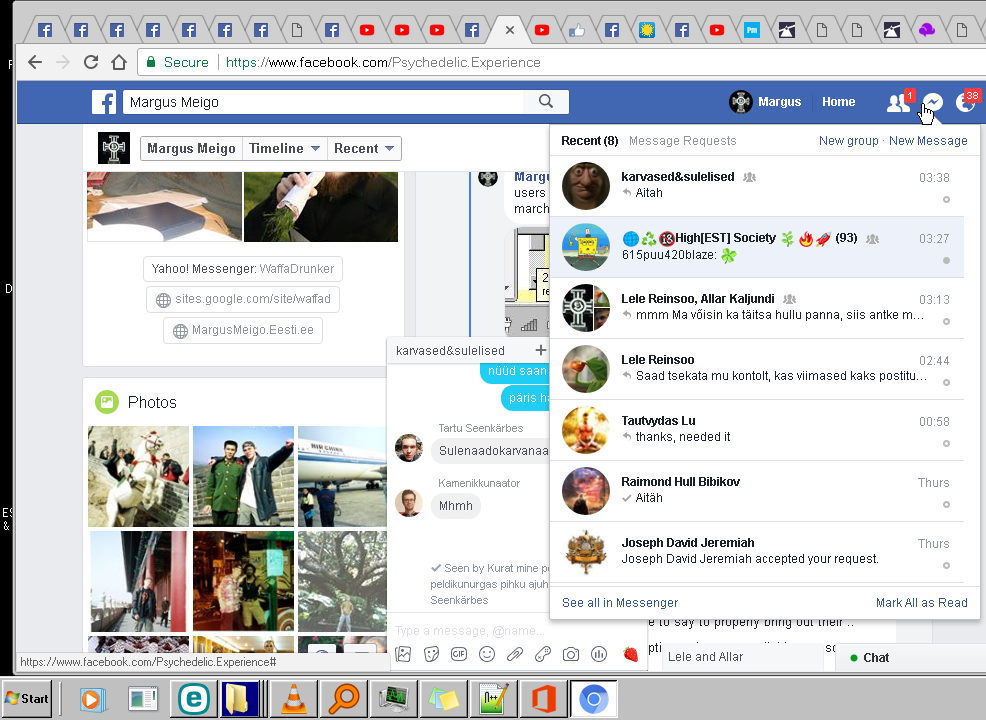
Task: Open the Raimond Hull Bibikov conversation
Action: click(757, 491)
